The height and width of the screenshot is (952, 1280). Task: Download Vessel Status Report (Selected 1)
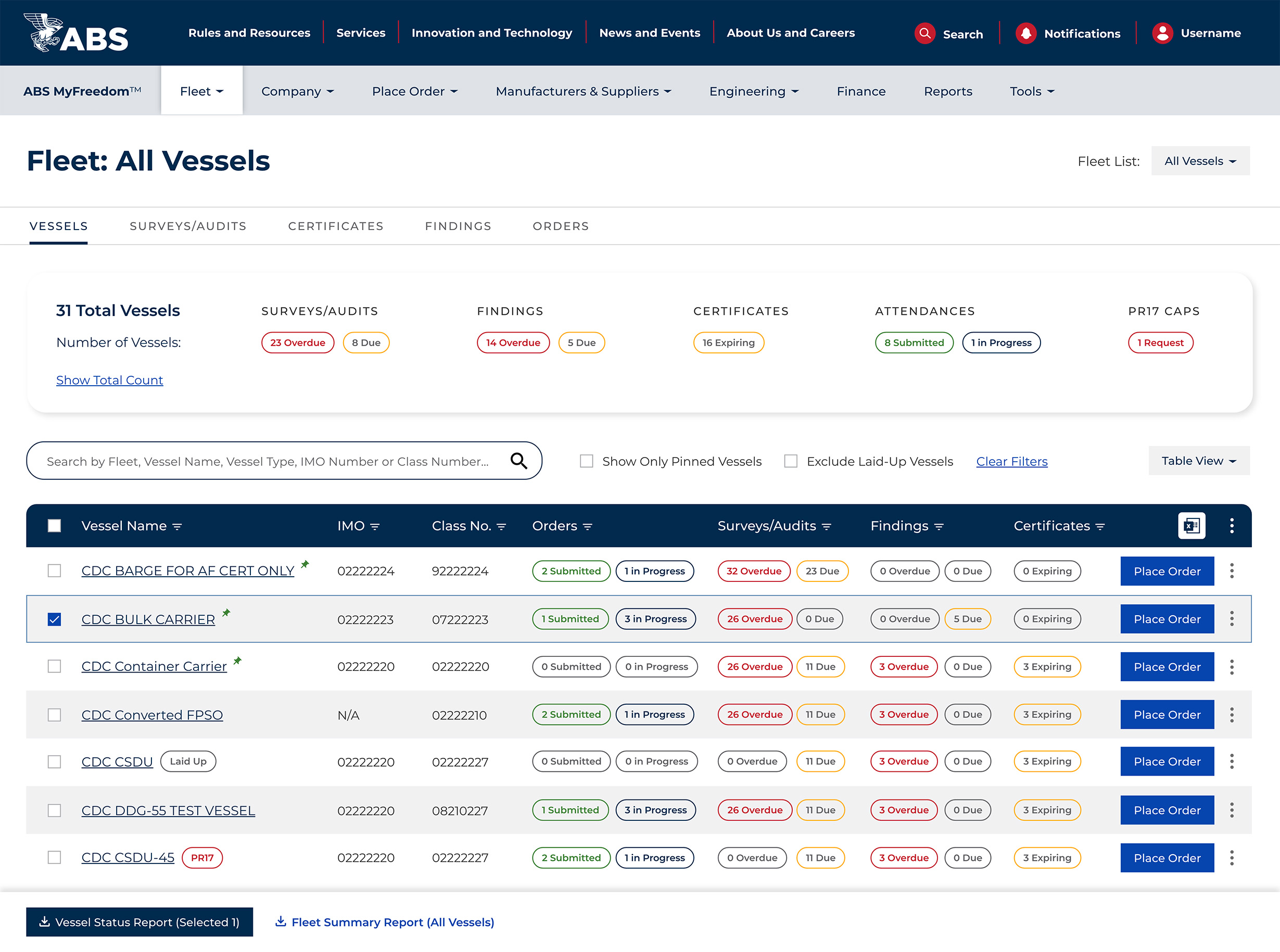click(x=140, y=921)
